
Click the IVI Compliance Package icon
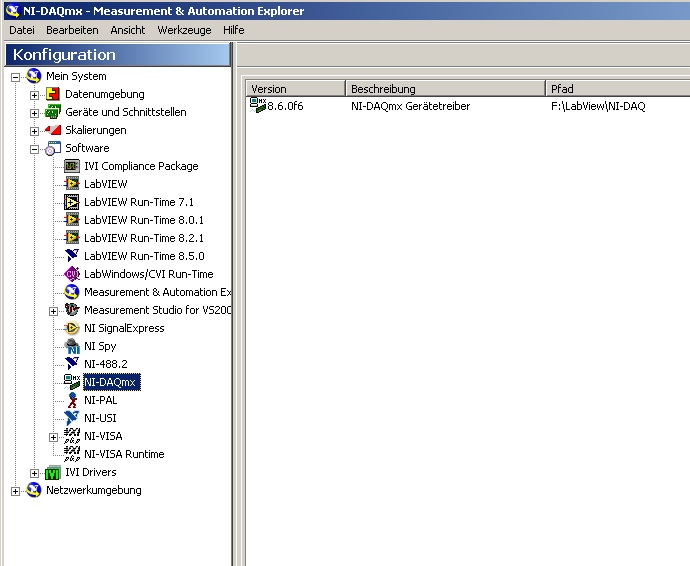[72, 166]
